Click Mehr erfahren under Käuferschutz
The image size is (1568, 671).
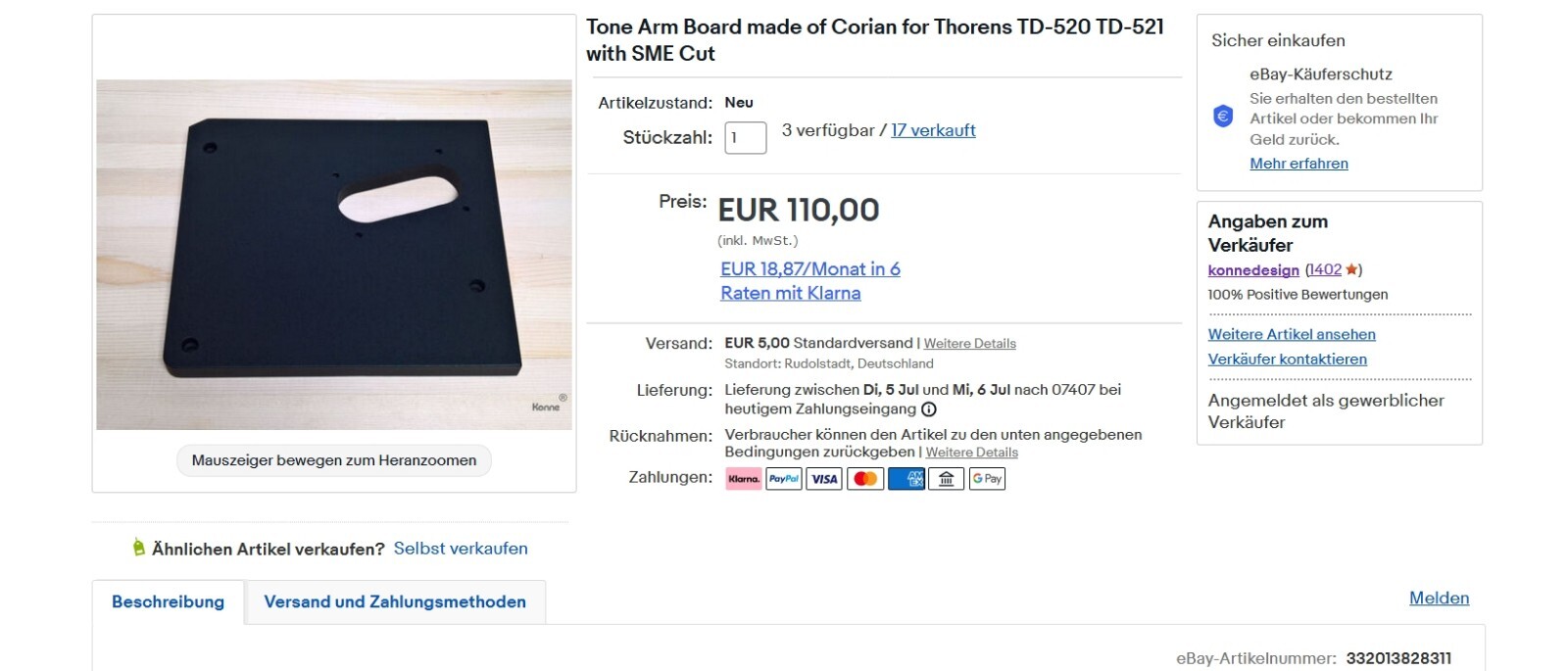[1298, 164]
